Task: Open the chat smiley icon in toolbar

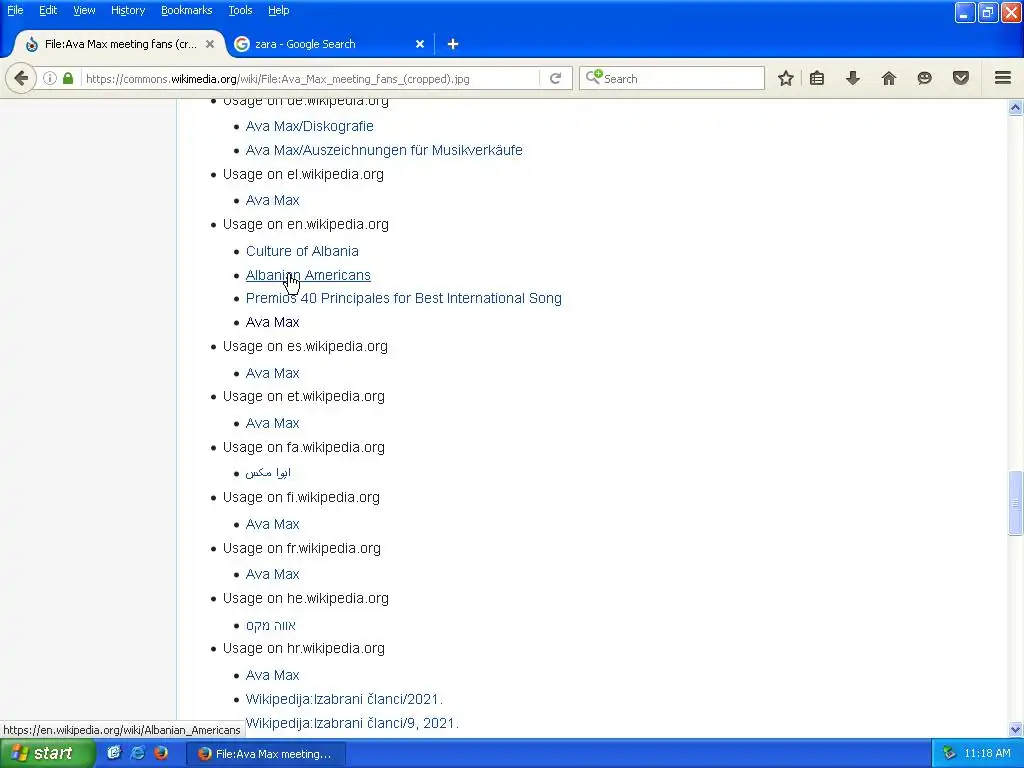Action: (924, 78)
